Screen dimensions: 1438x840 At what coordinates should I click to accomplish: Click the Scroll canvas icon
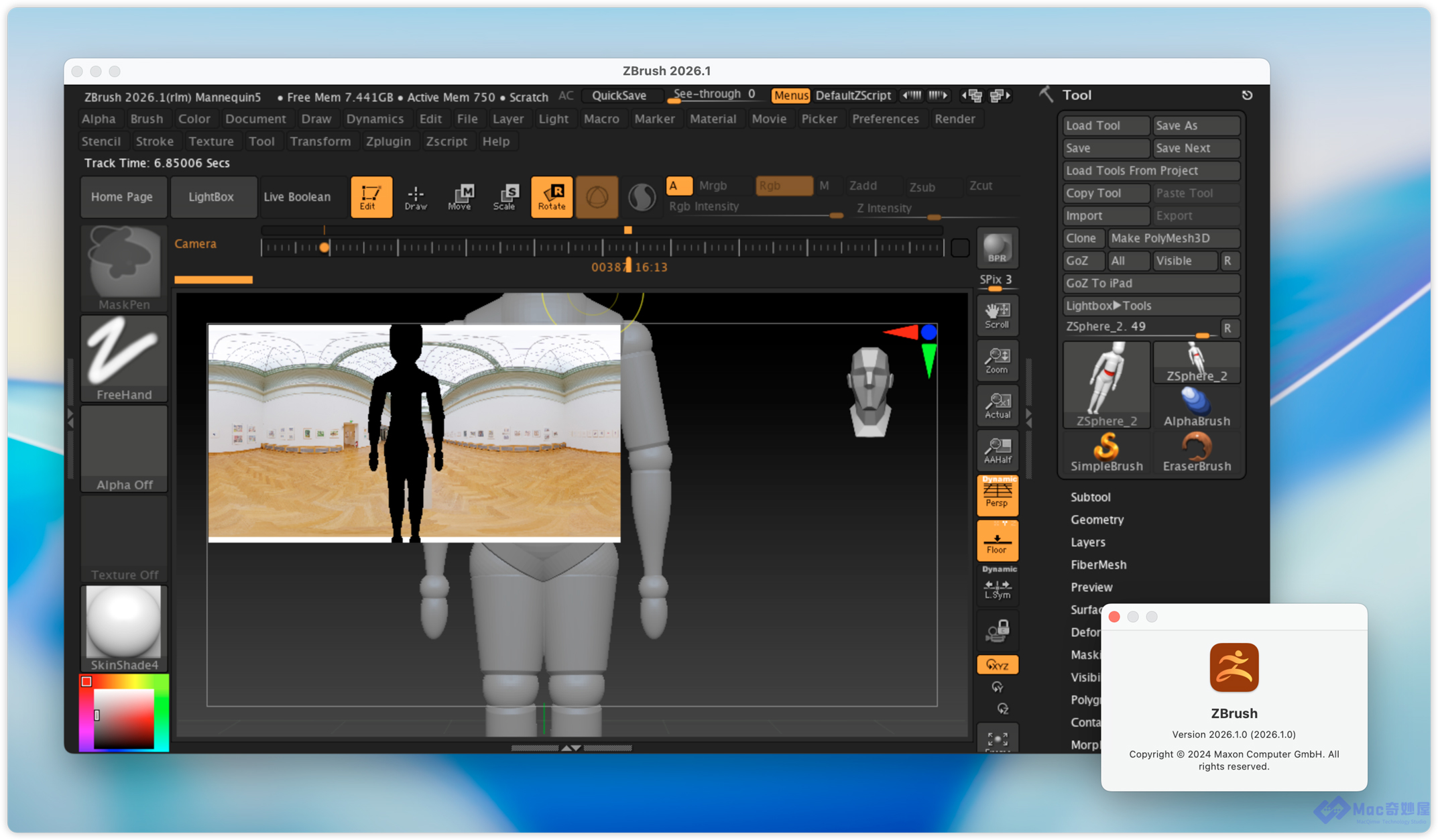pos(997,316)
